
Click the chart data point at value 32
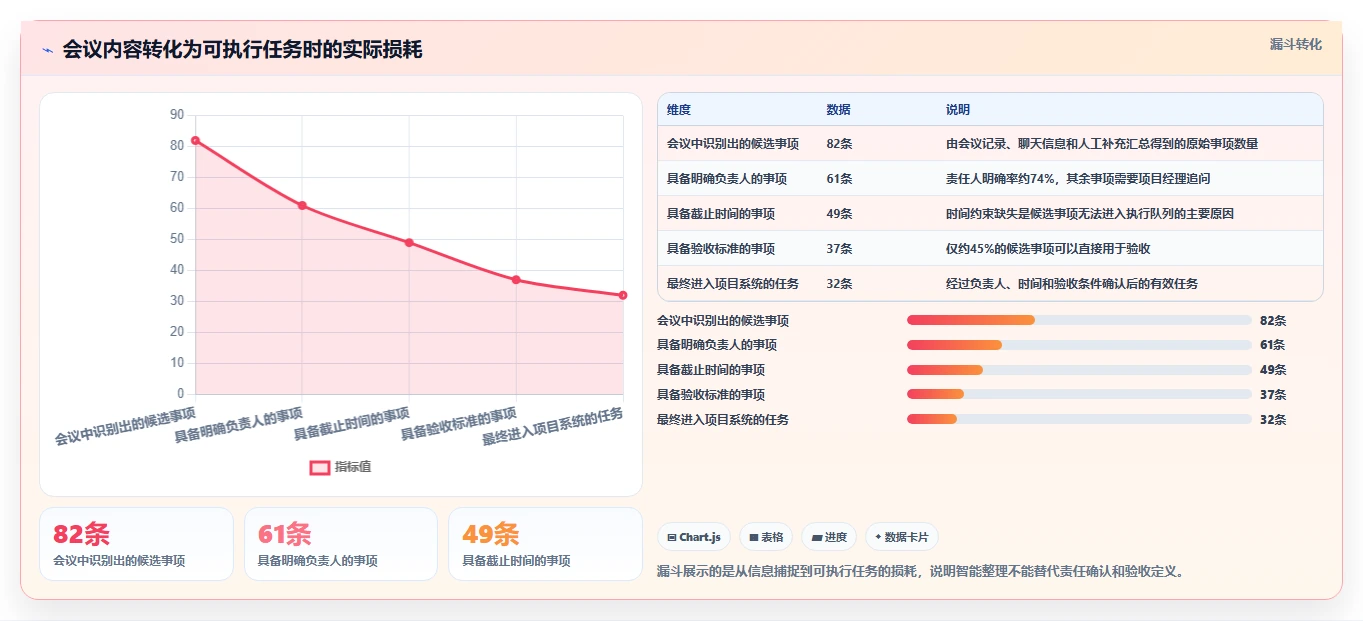pyautogui.click(x=623, y=295)
